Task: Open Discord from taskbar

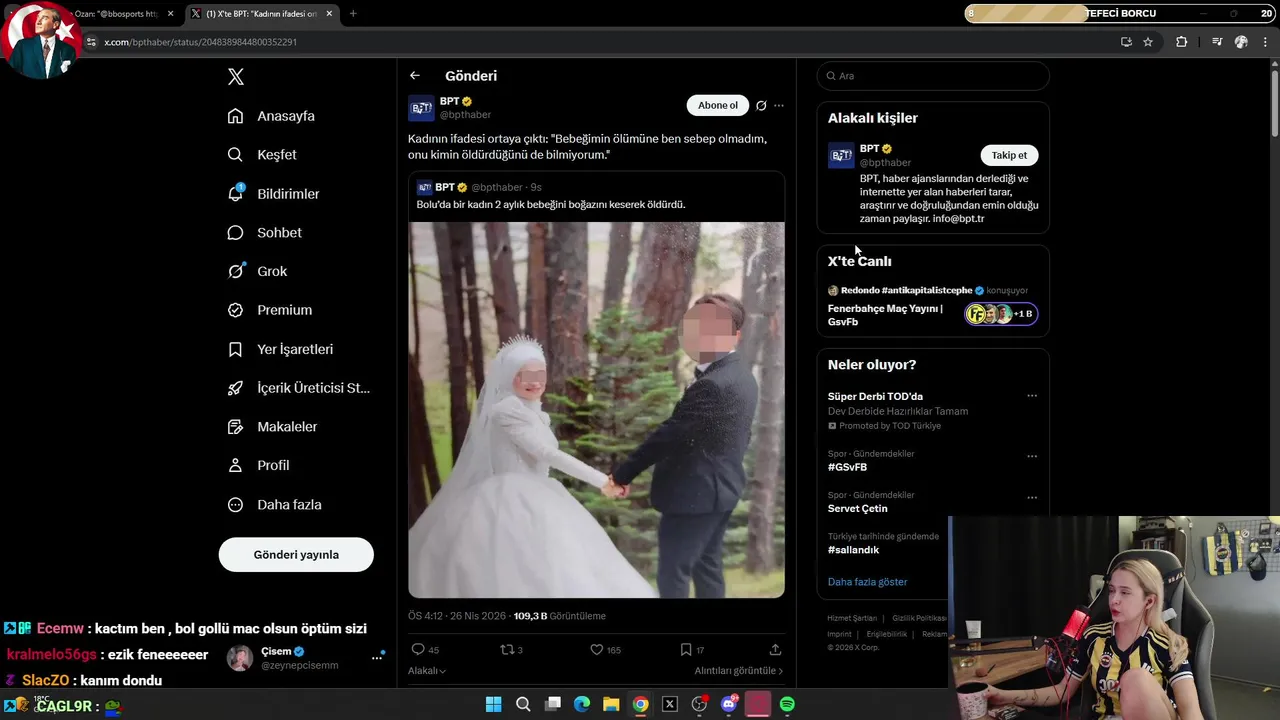Action: (x=729, y=705)
